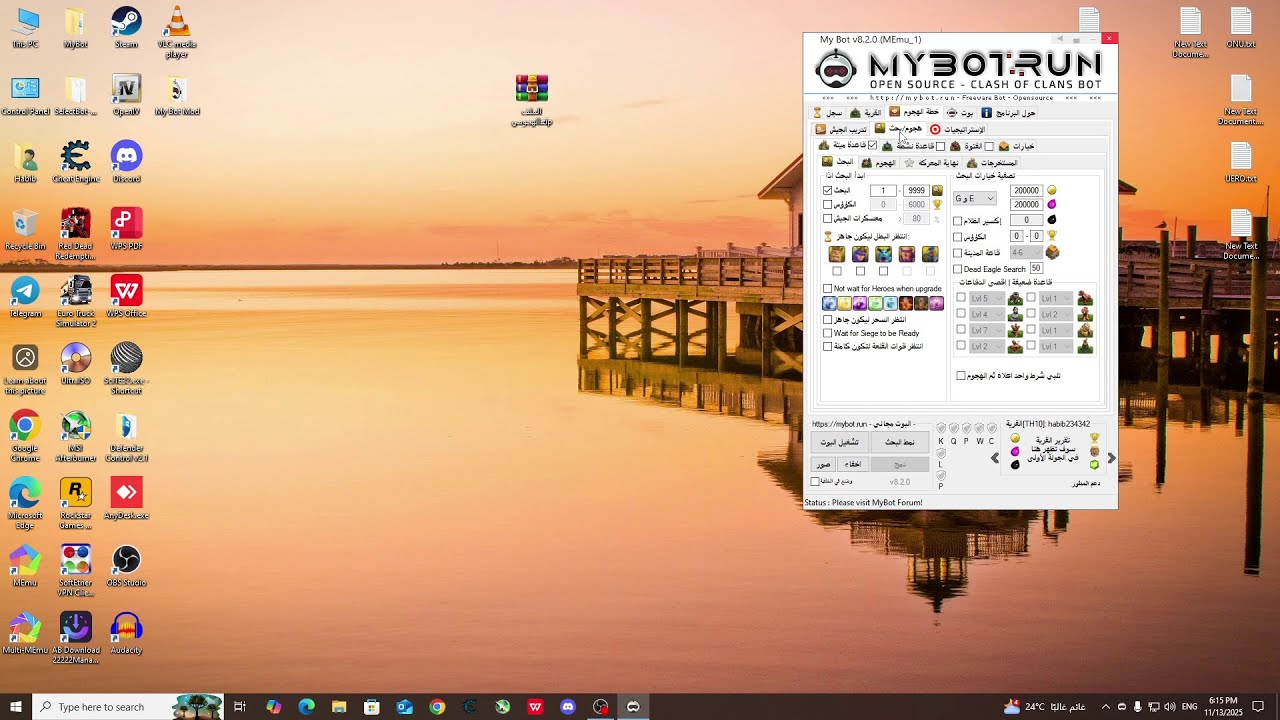Image resolution: width=1280 pixels, height=720 pixels.
Task: Show hidden system tray icons
Action: 1105,706
